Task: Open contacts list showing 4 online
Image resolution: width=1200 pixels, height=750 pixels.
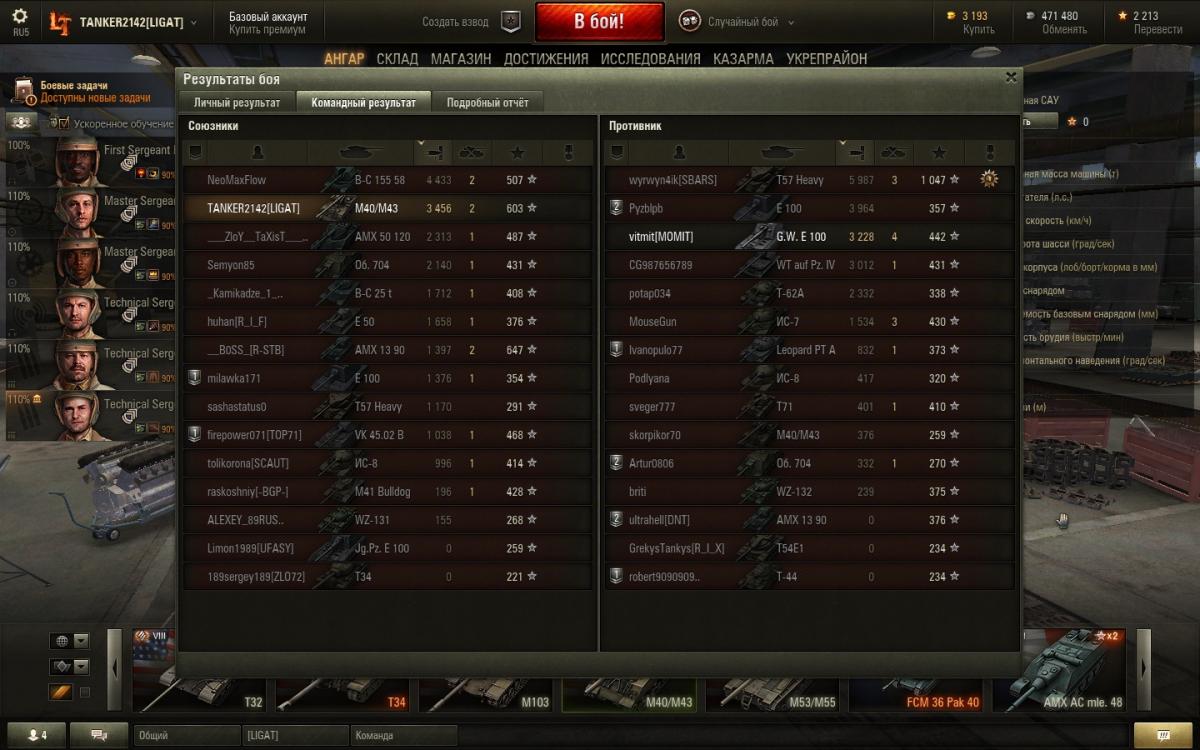Action: click(x=37, y=735)
